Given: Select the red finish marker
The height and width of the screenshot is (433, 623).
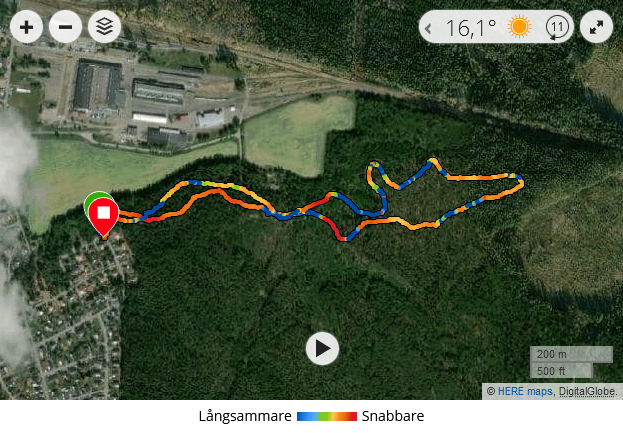Looking at the screenshot, I should pyautogui.click(x=104, y=218).
